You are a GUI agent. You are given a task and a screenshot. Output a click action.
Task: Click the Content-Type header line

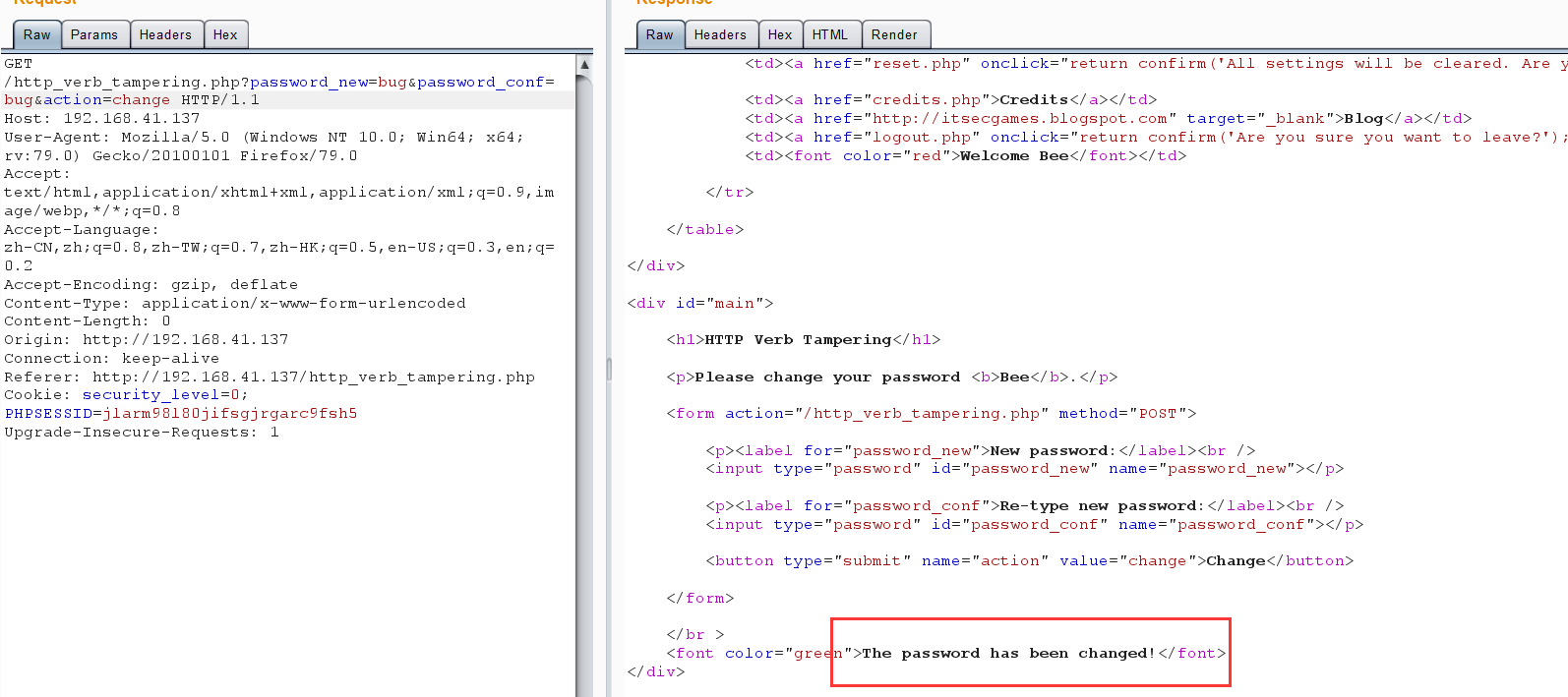click(x=235, y=303)
